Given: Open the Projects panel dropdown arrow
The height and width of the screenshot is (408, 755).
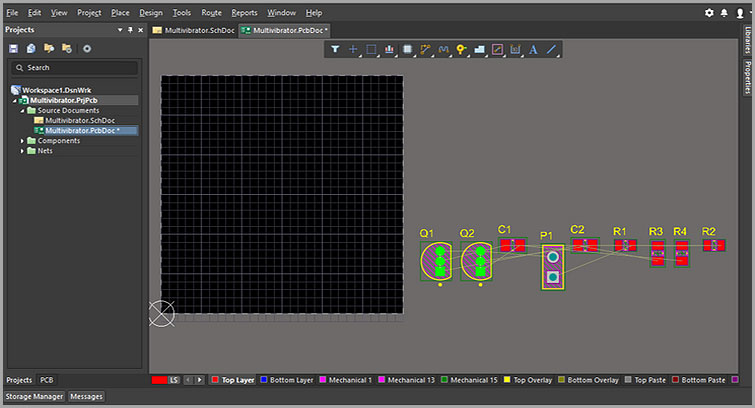Looking at the screenshot, I should click(x=120, y=30).
